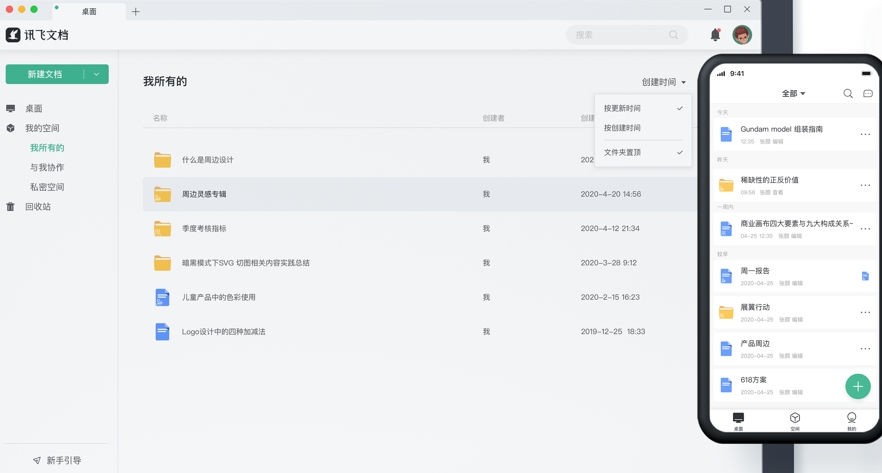
Task: Tap the more dots for 展翼行动 on phone
Action: pyautogui.click(x=865, y=312)
